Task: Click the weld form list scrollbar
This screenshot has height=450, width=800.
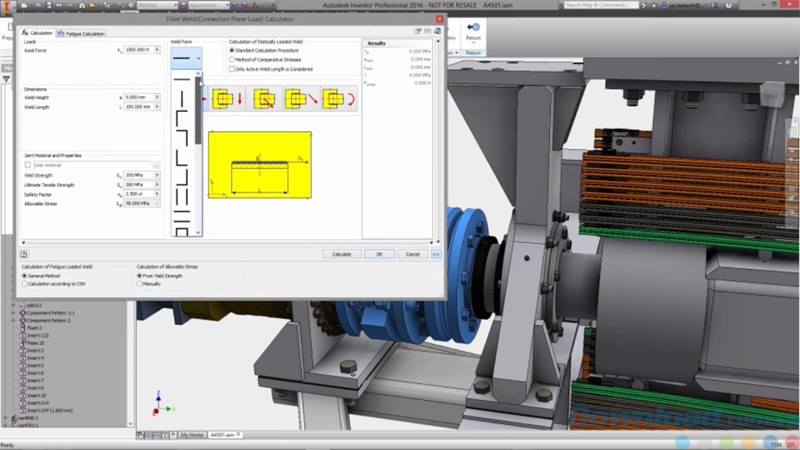Action: tap(199, 150)
